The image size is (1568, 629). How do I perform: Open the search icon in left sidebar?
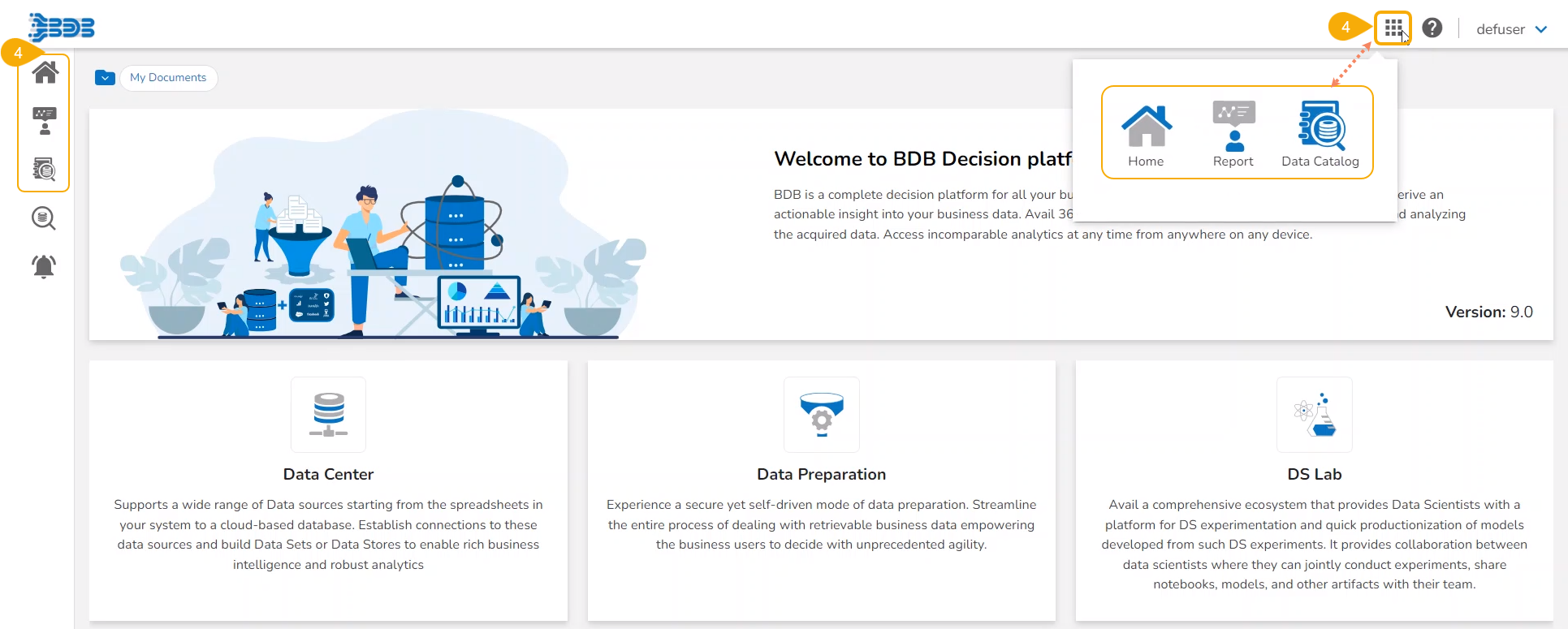tap(44, 218)
